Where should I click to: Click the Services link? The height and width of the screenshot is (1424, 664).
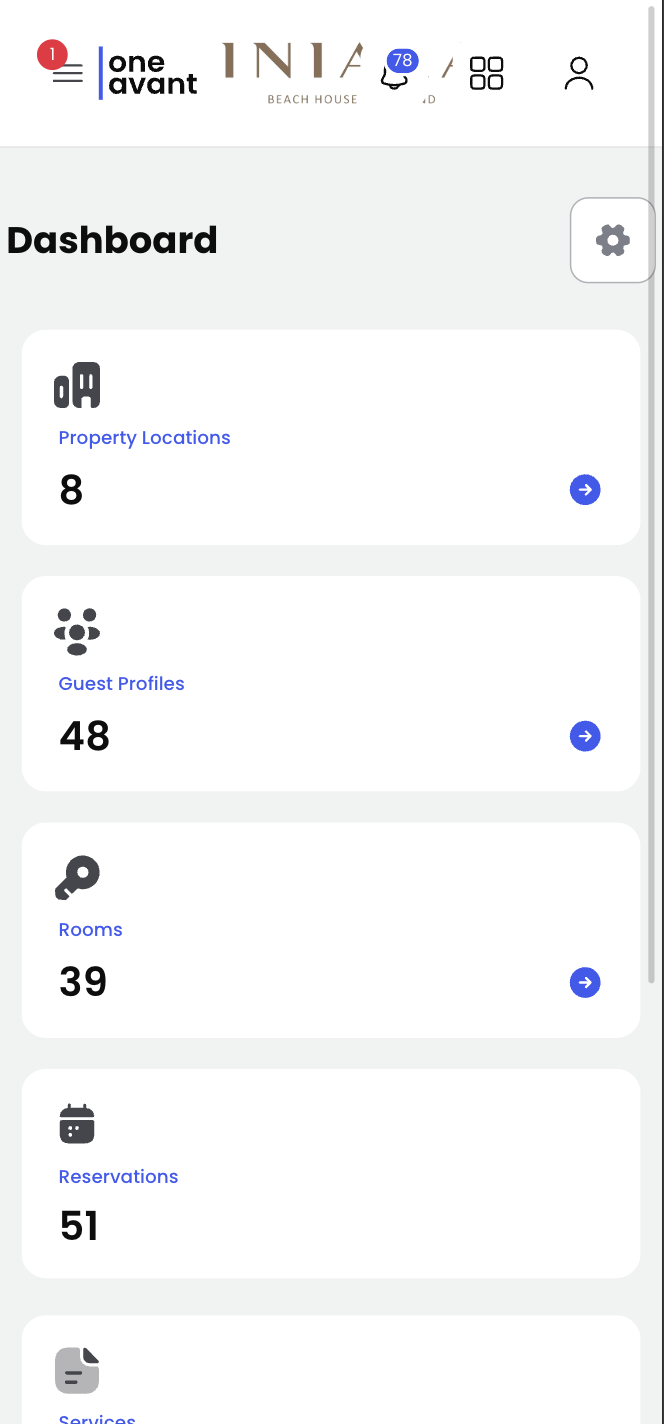point(96,1417)
